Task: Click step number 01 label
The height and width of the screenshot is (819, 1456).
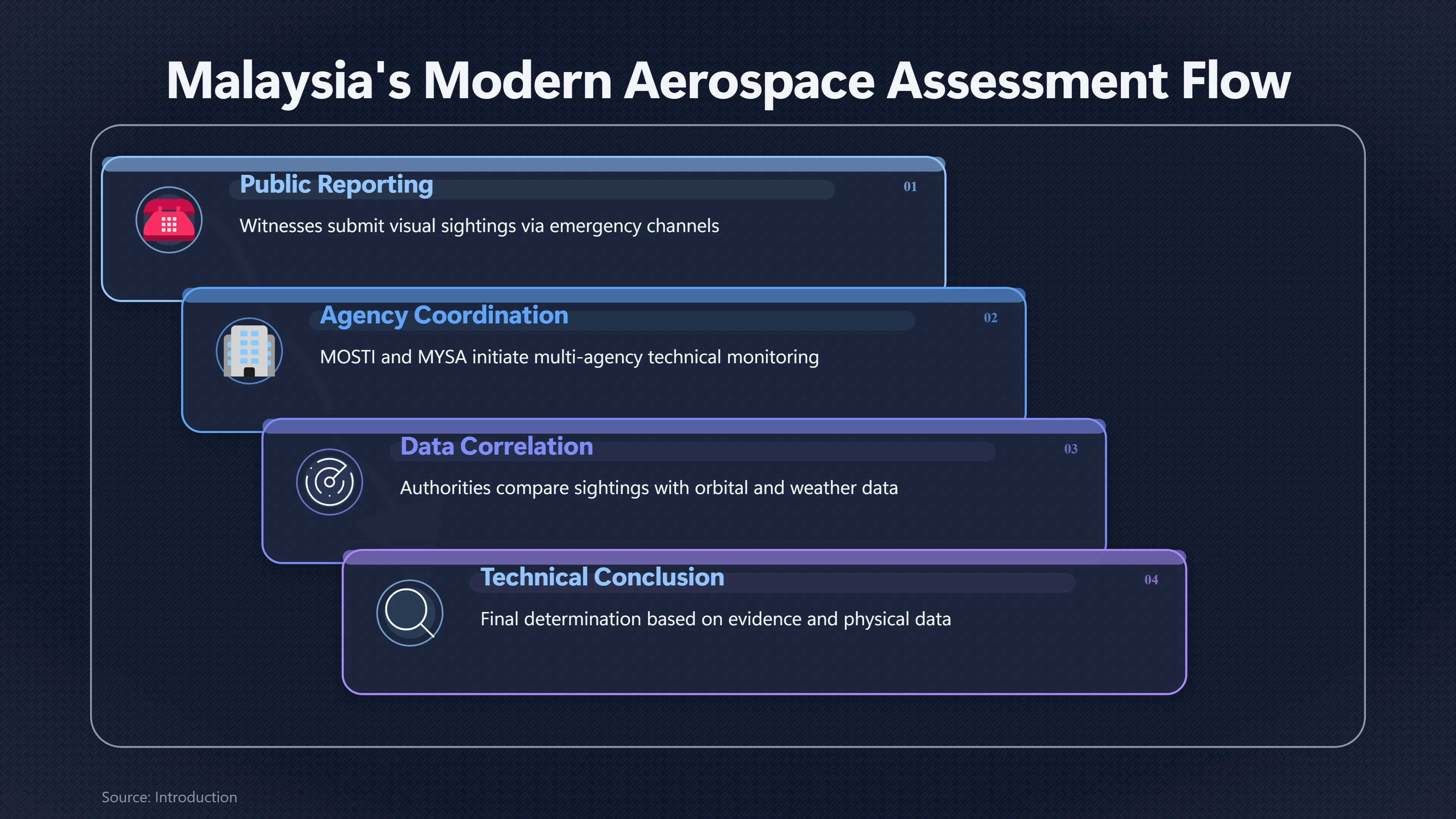Action: pyautogui.click(x=910, y=187)
